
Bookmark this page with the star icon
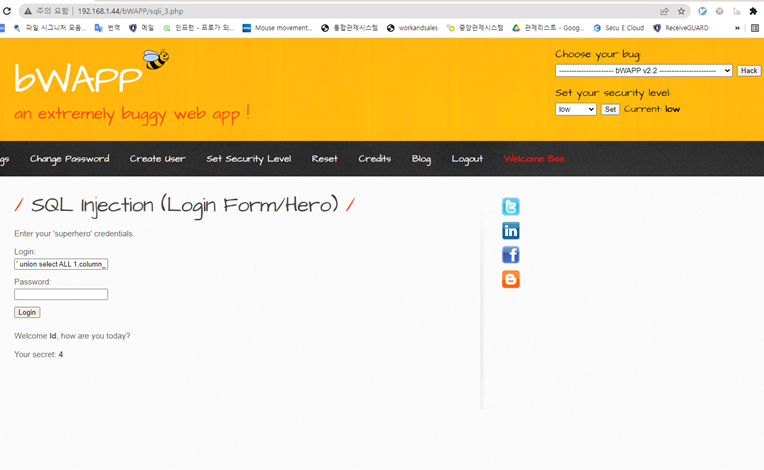681,11
